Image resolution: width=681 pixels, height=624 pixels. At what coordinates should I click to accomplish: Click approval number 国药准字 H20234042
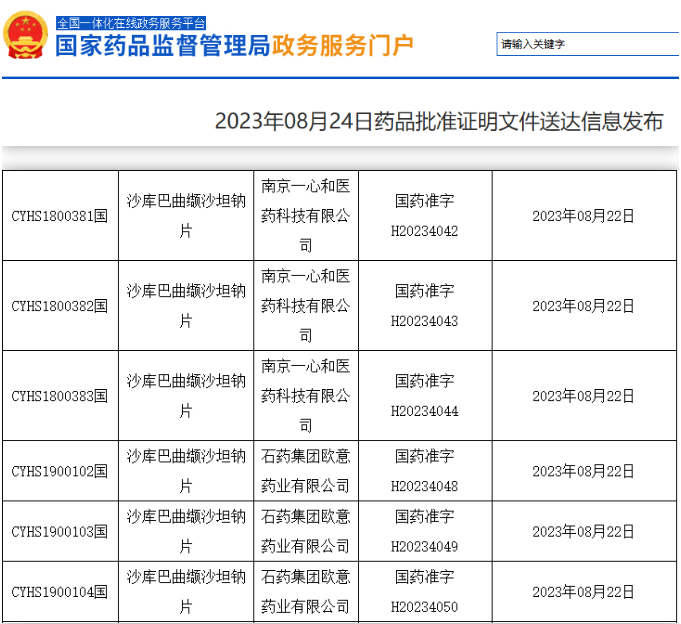tap(424, 216)
